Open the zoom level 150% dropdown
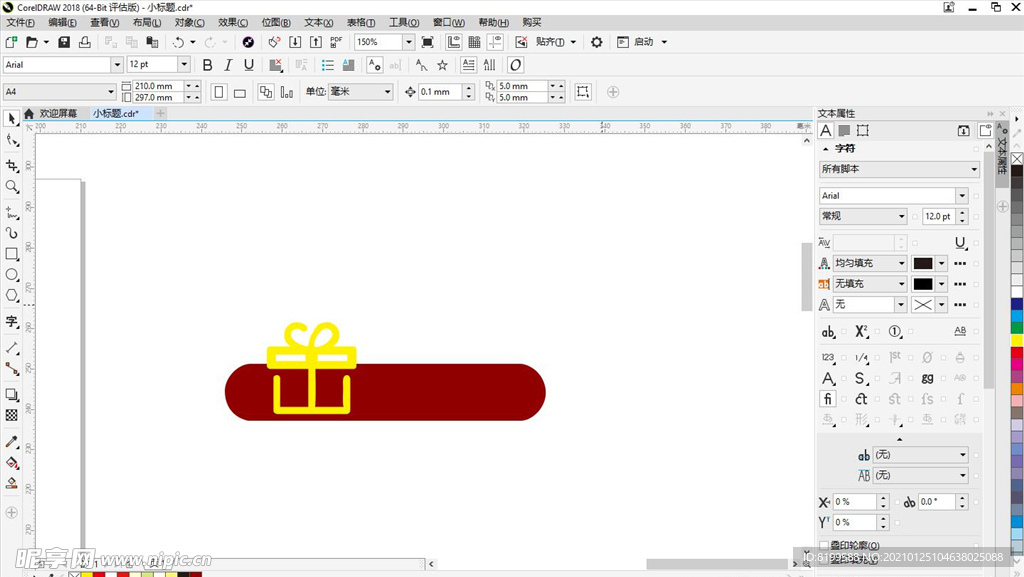Image resolution: width=1024 pixels, height=577 pixels. click(x=408, y=42)
